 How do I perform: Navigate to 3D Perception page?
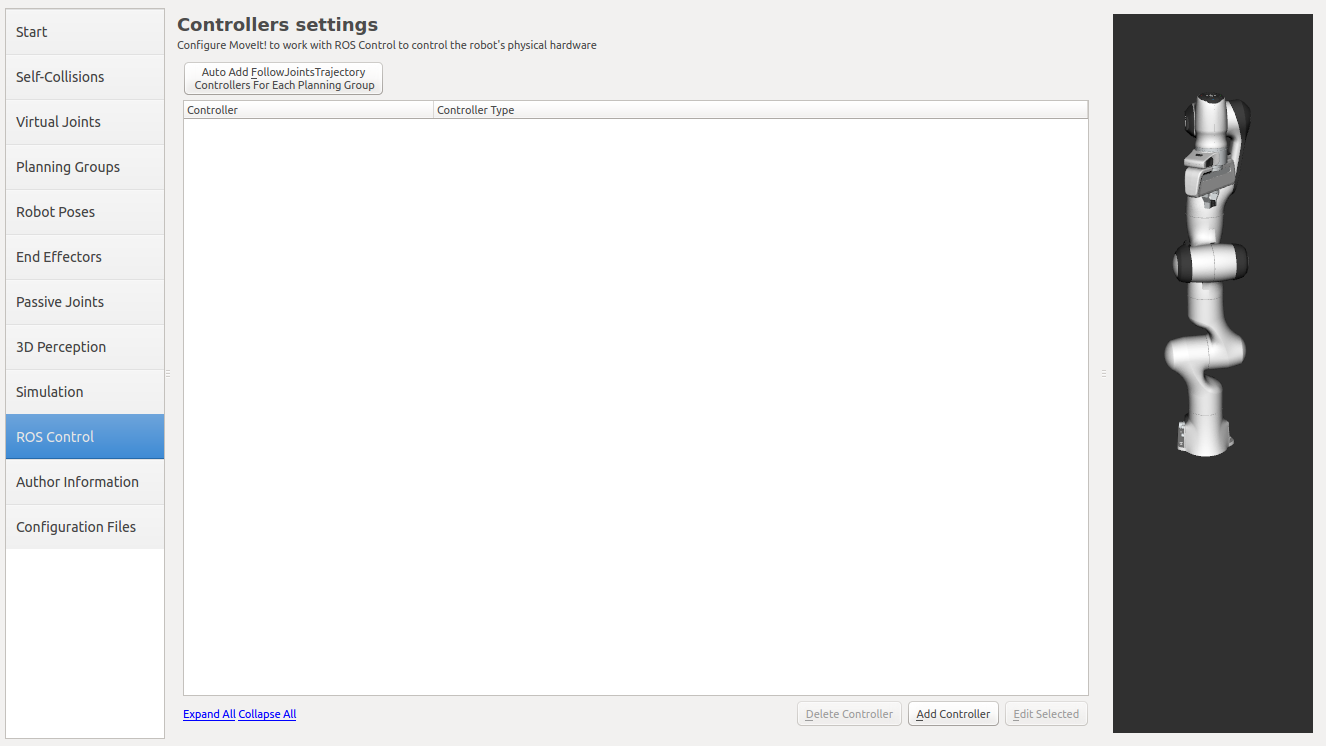click(85, 347)
